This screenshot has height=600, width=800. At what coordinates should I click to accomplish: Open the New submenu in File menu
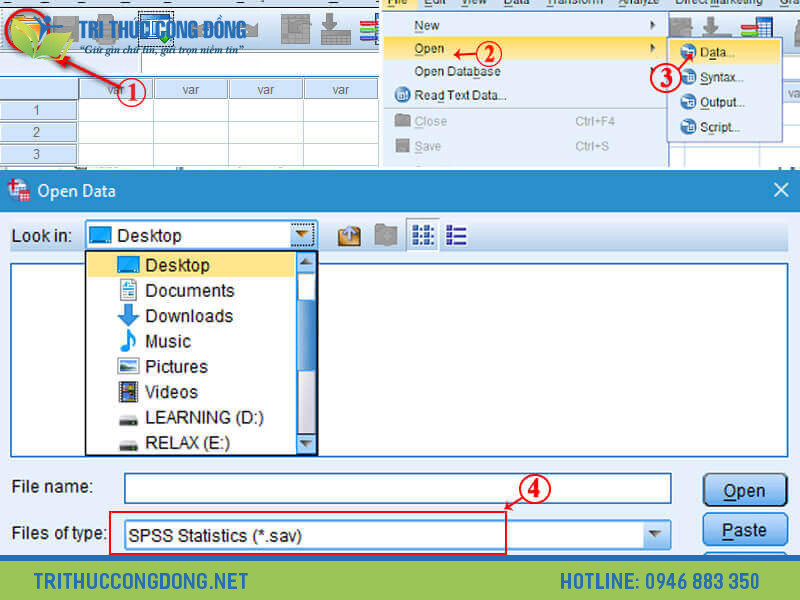[x=526, y=25]
